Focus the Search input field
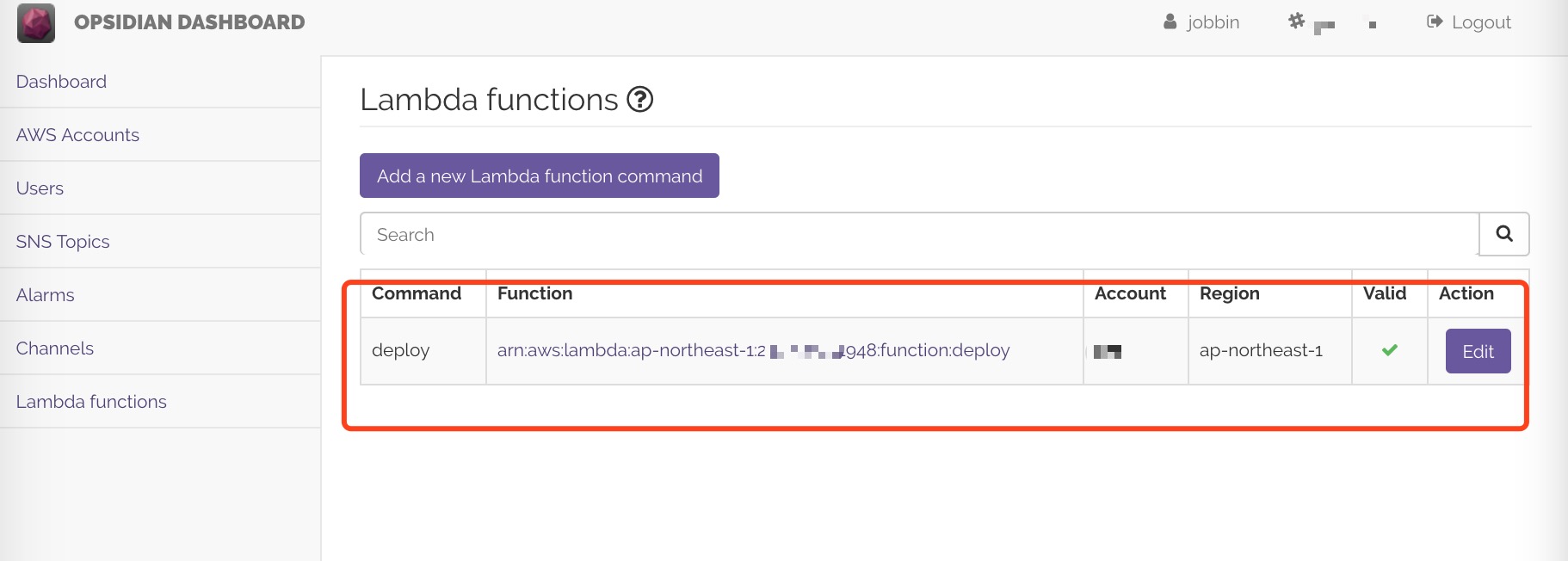The height and width of the screenshot is (561, 1568). pos(918,235)
